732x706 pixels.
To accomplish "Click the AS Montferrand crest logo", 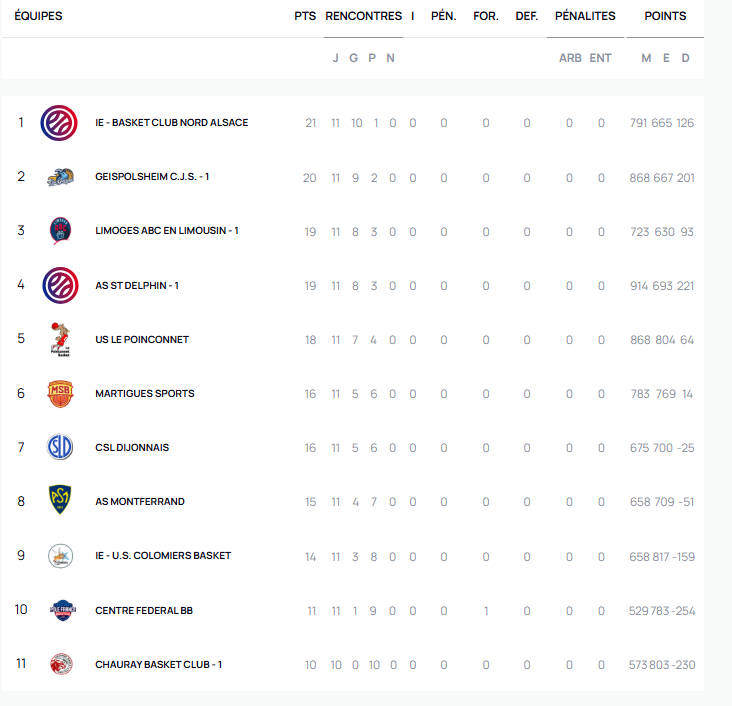I will coord(60,501).
